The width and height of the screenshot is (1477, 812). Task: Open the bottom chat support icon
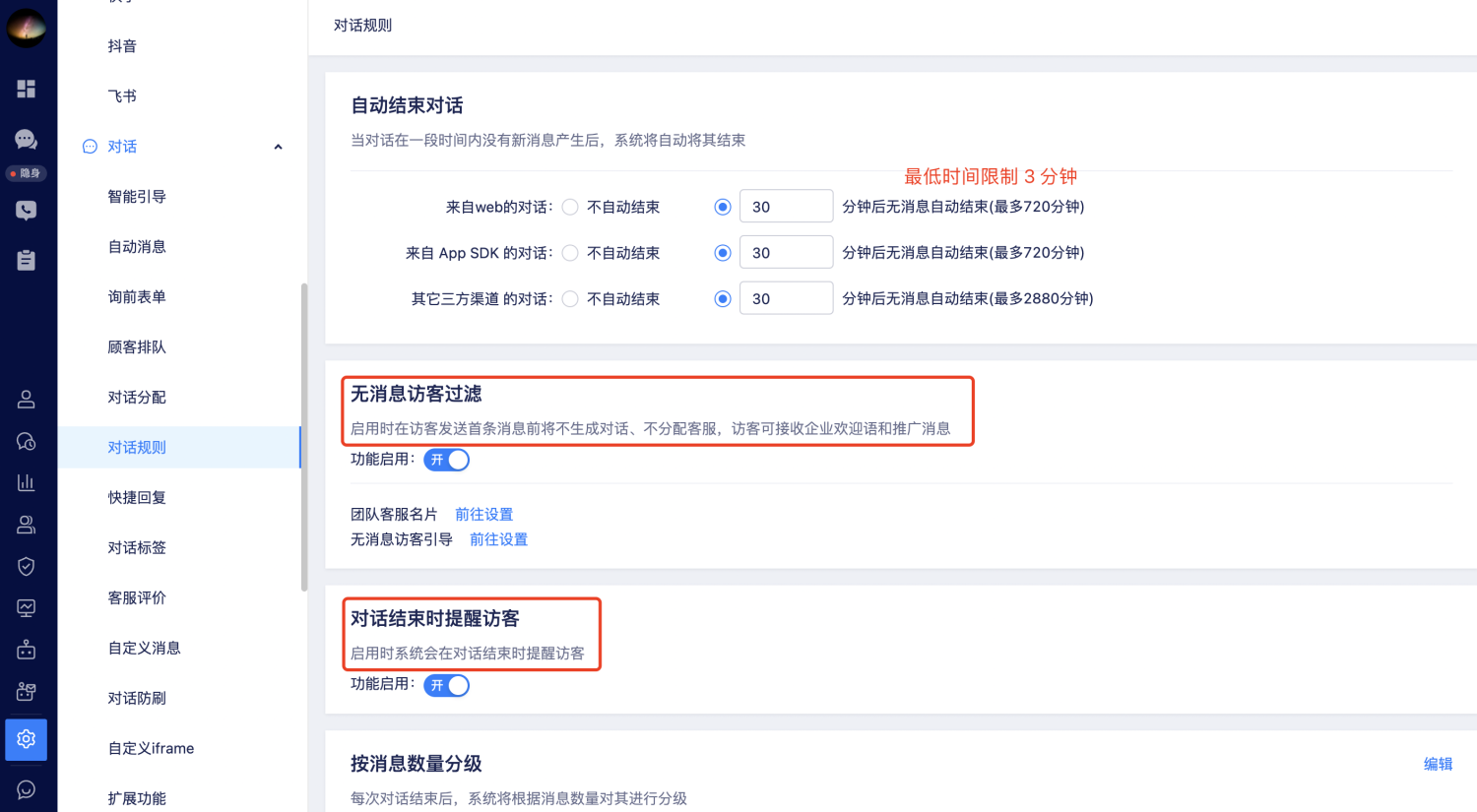[27, 789]
